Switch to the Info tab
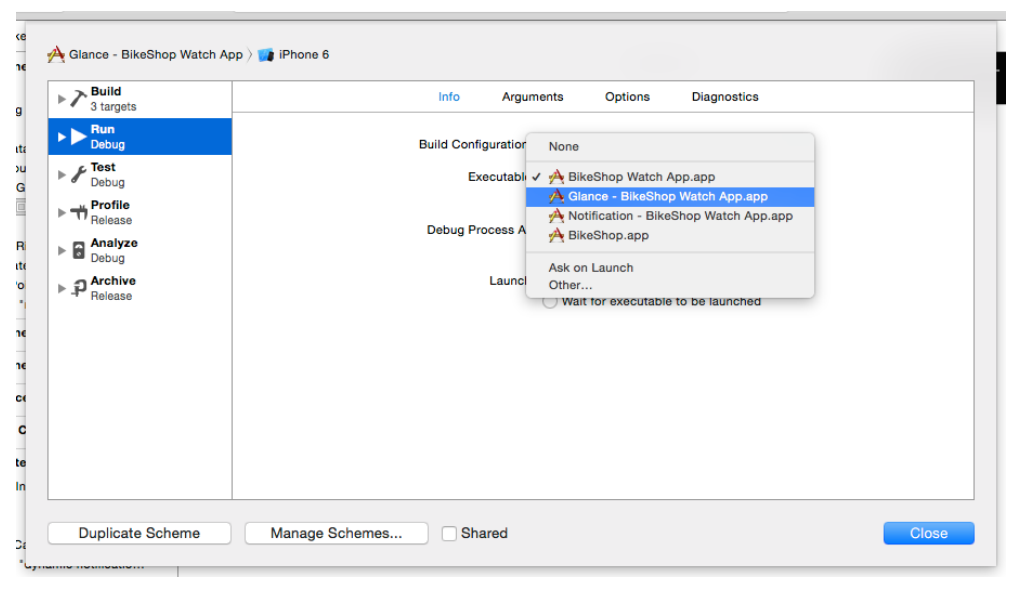Image resolution: width=1034 pixels, height=594 pixels. tap(449, 97)
